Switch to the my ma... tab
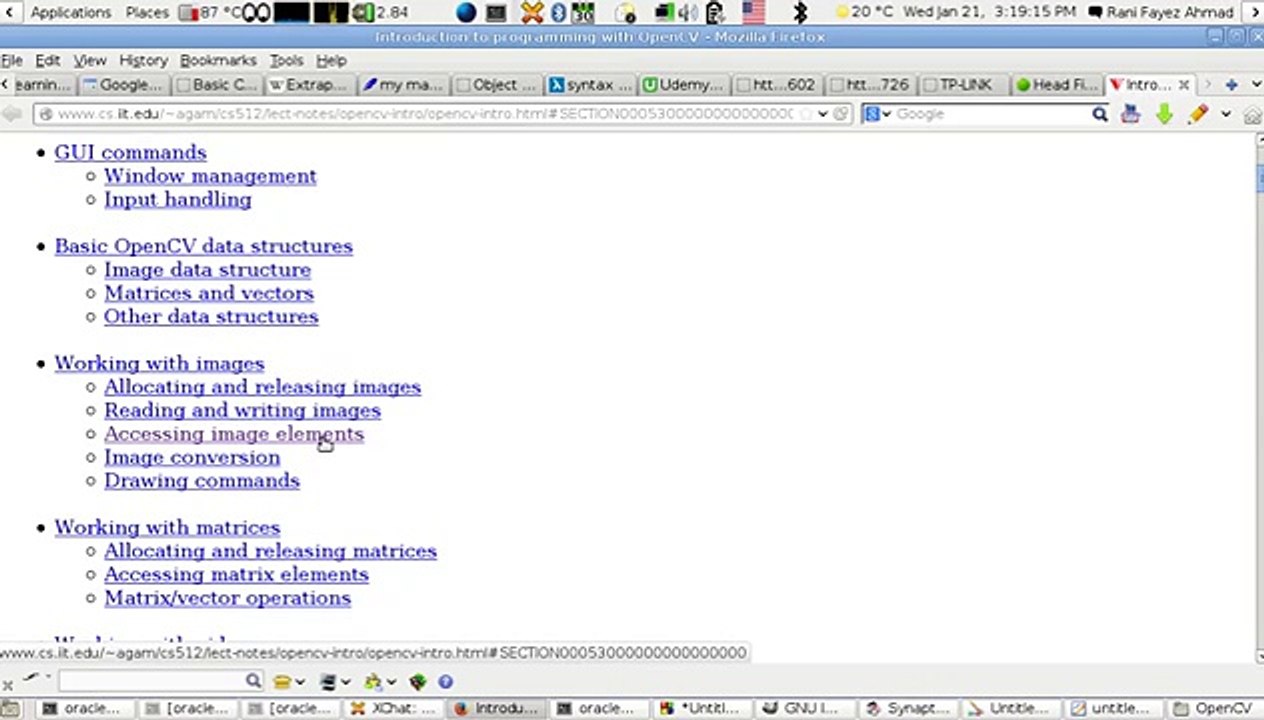This screenshot has height=720, width=1264. coord(402,85)
